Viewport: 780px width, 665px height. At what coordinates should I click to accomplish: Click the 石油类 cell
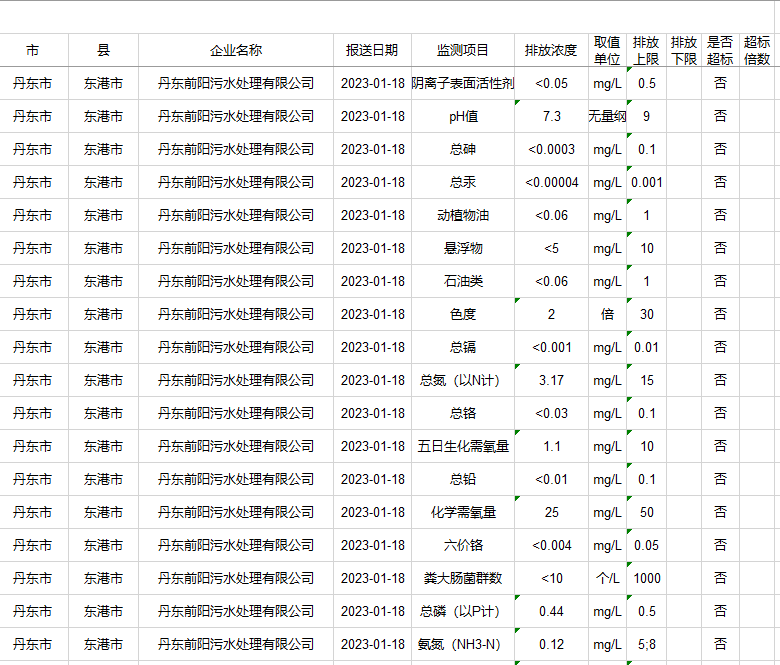[463, 282]
